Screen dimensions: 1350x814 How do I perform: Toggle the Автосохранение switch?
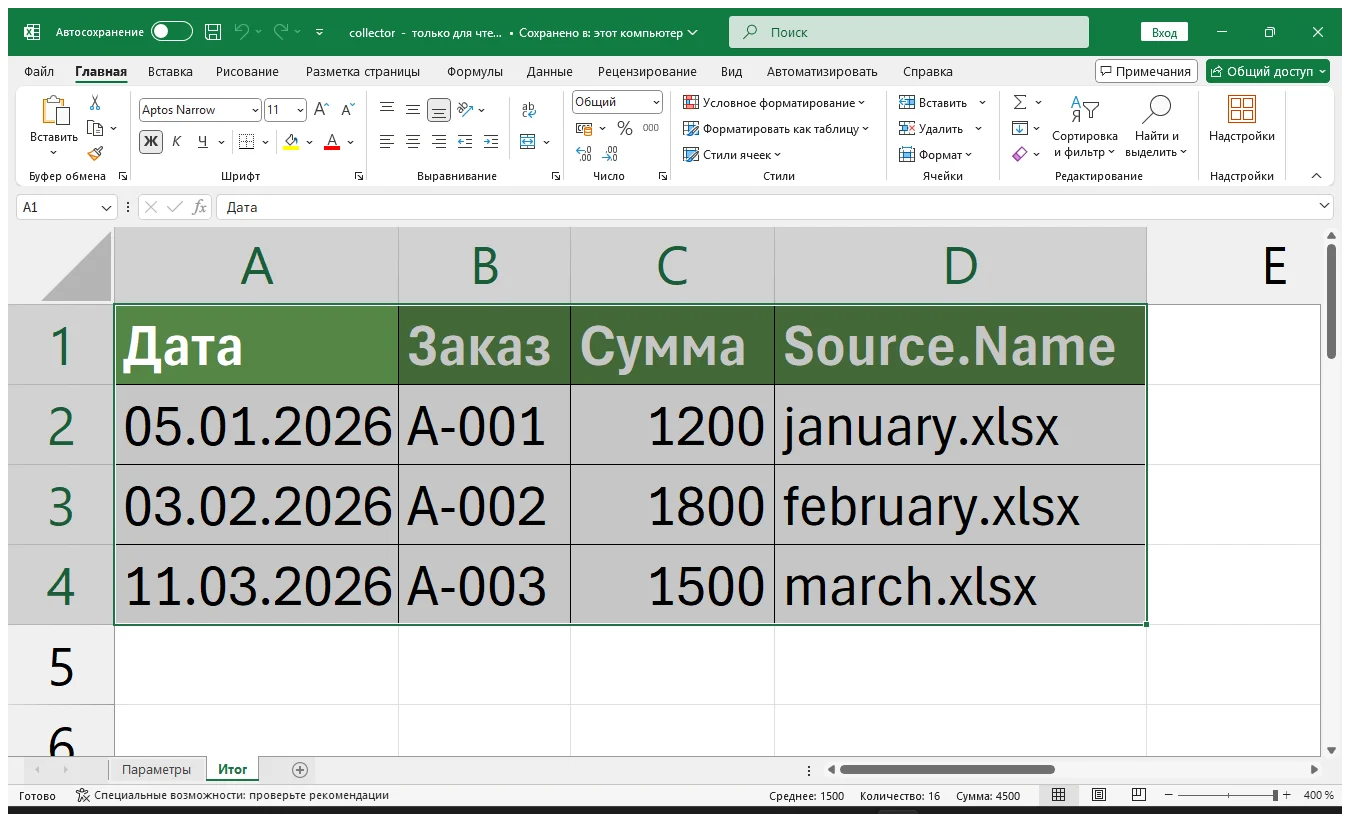[x=172, y=32]
